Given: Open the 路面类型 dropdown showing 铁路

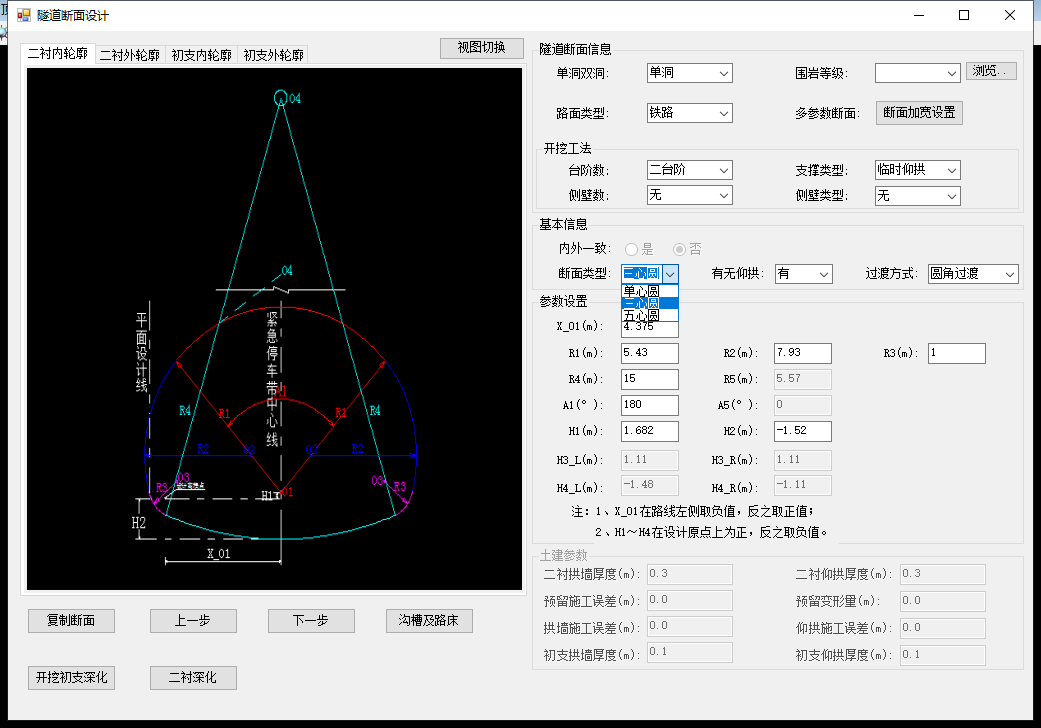Looking at the screenshot, I should [689, 113].
